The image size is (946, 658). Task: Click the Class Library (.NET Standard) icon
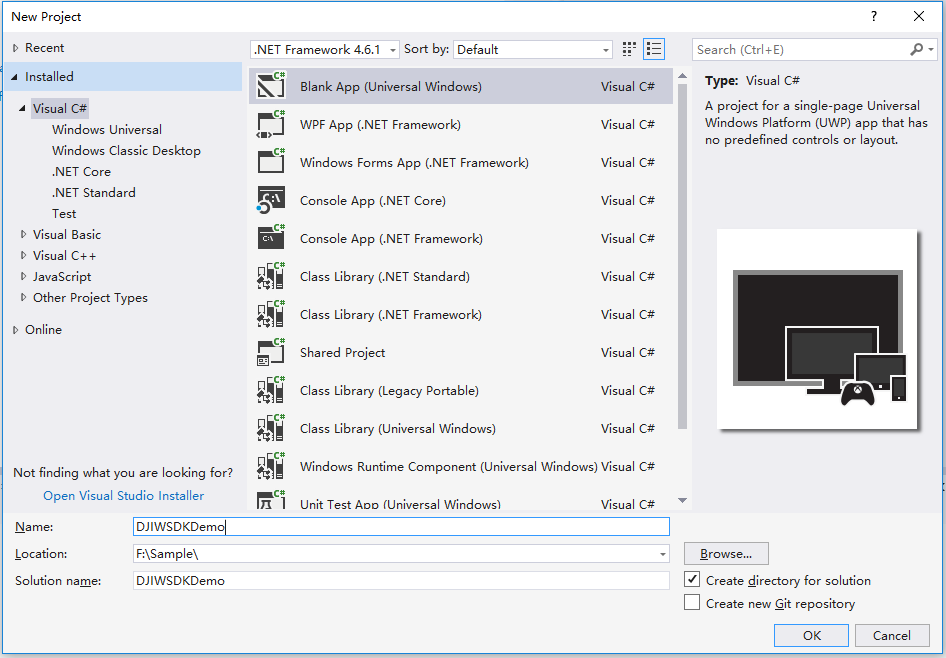click(x=271, y=276)
